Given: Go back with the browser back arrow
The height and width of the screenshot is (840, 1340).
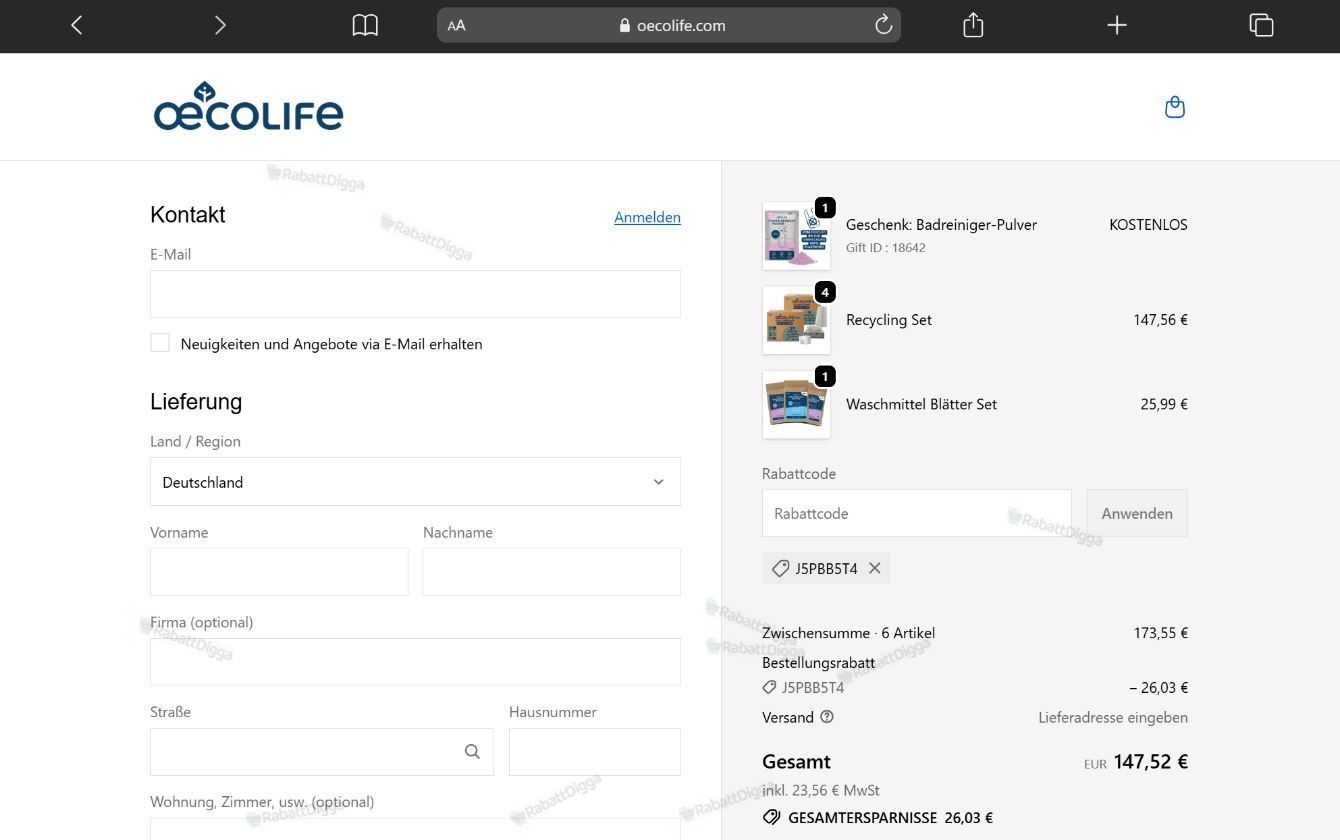Looking at the screenshot, I should pos(77,25).
